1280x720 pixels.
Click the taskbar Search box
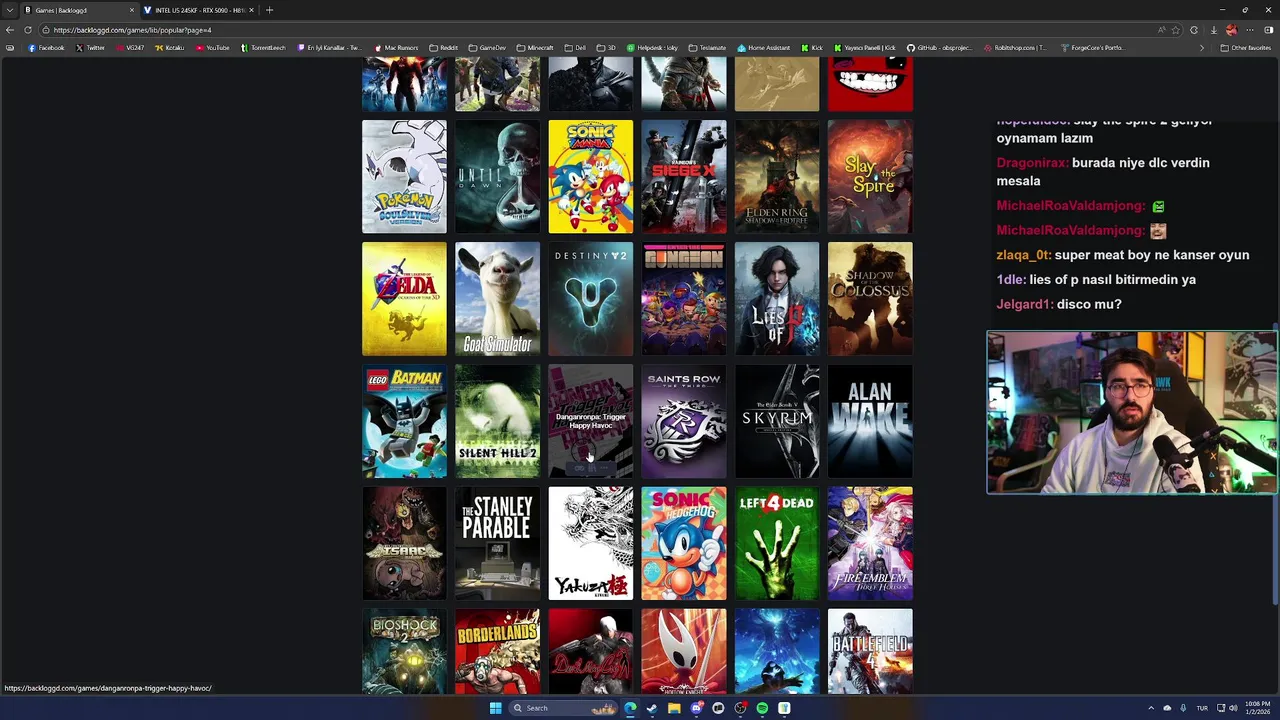tap(564, 708)
